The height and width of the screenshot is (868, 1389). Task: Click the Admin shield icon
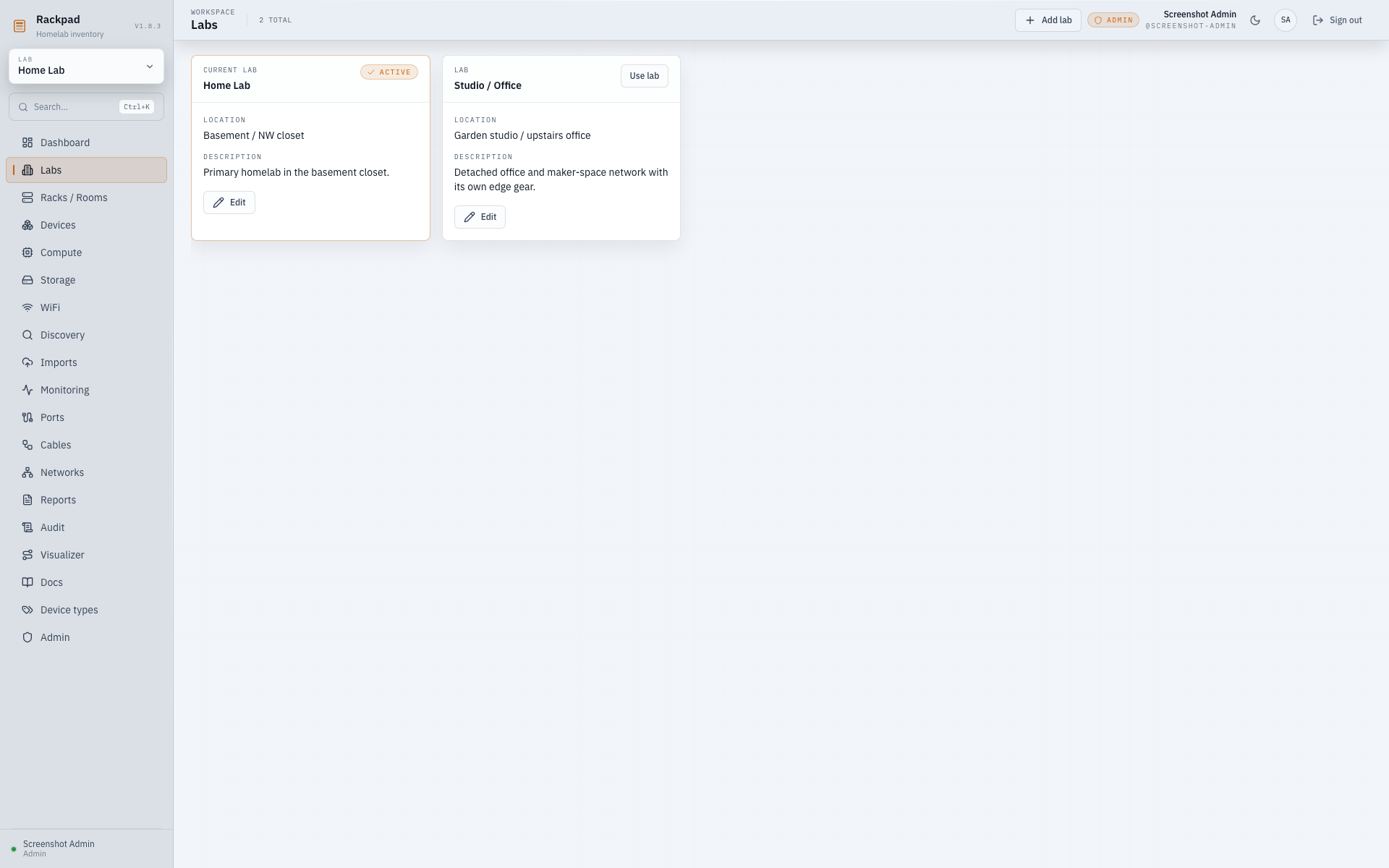click(x=27, y=637)
